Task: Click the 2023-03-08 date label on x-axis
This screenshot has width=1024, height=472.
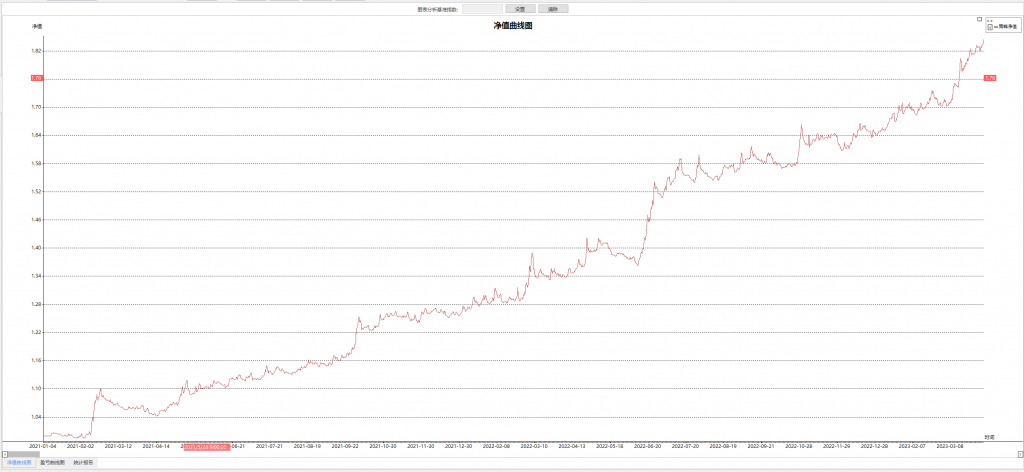Action: tap(950, 446)
